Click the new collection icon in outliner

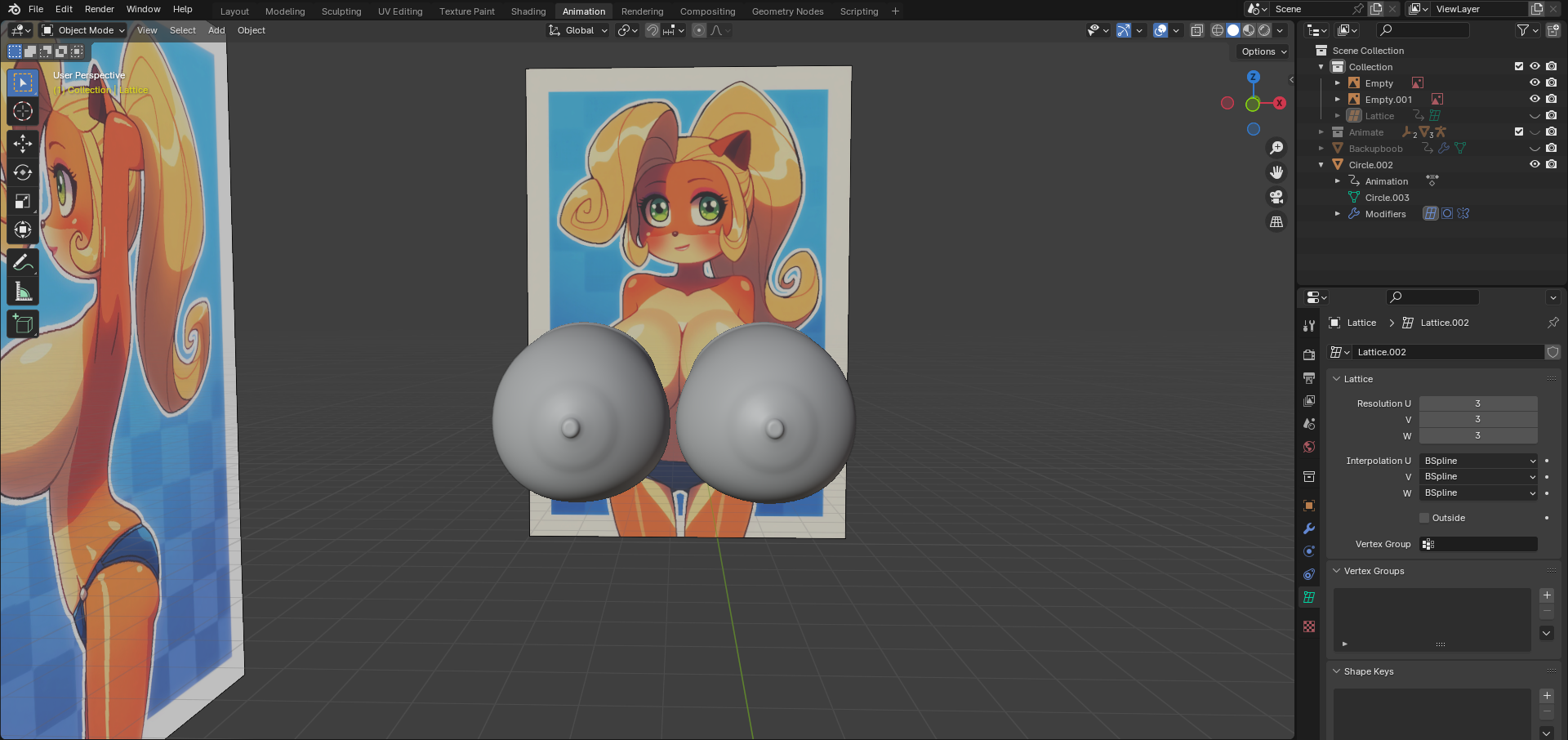click(x=1552, y=30)
